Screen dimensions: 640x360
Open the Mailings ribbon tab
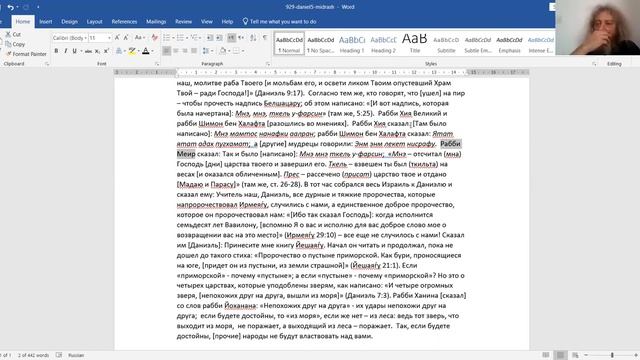pyautogui.click(x=156, y=21)
